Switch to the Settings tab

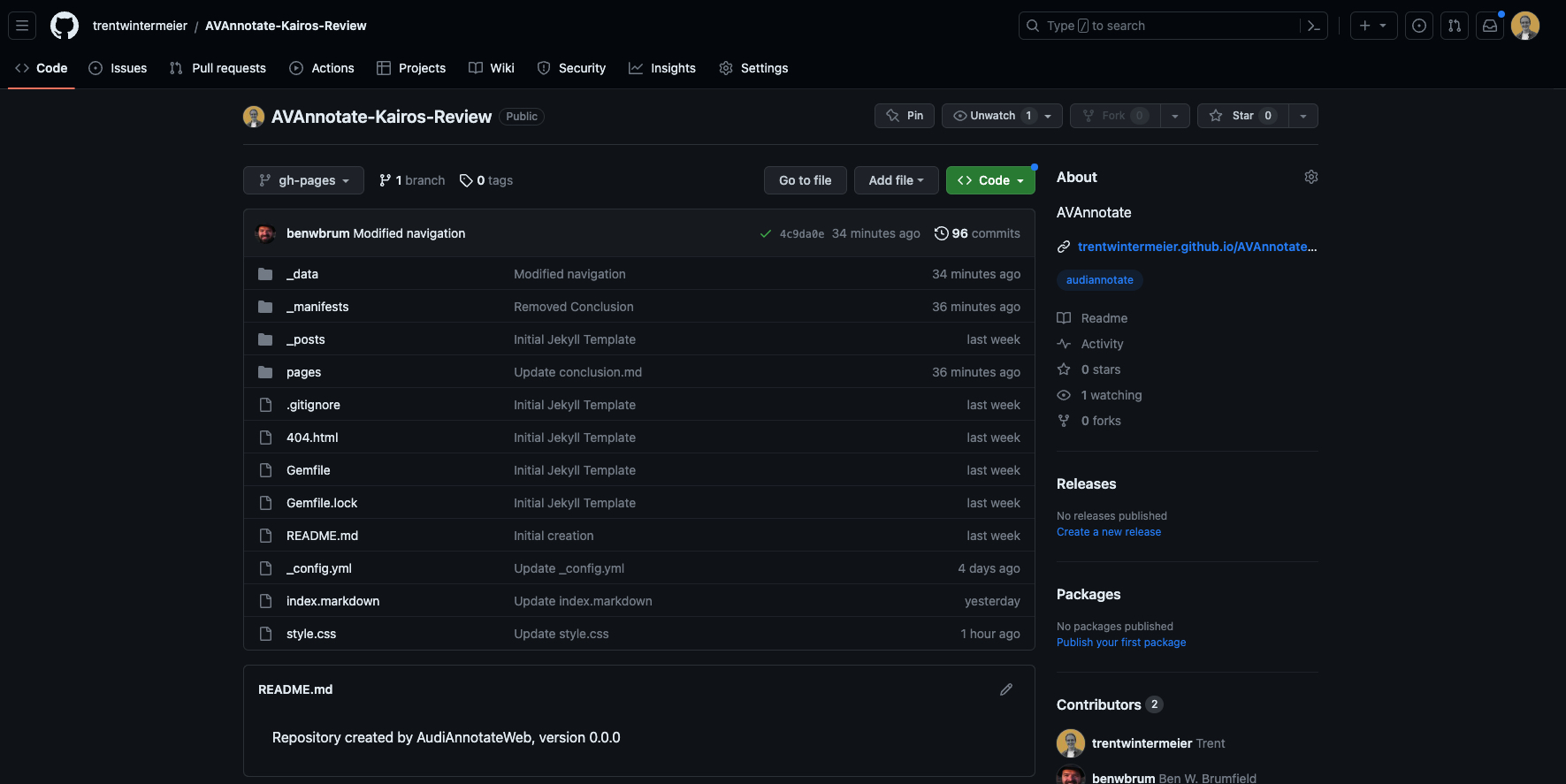point(753,68)
